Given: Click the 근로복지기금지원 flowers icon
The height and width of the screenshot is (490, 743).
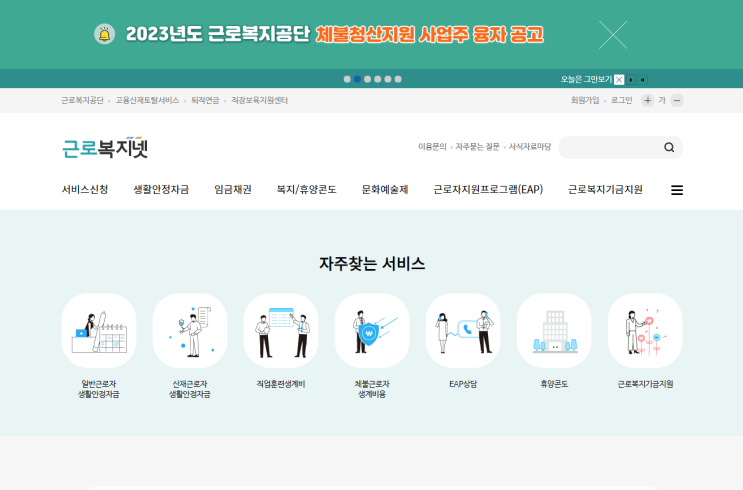Looking at the screenshot, I should click(x=645, y=330).
